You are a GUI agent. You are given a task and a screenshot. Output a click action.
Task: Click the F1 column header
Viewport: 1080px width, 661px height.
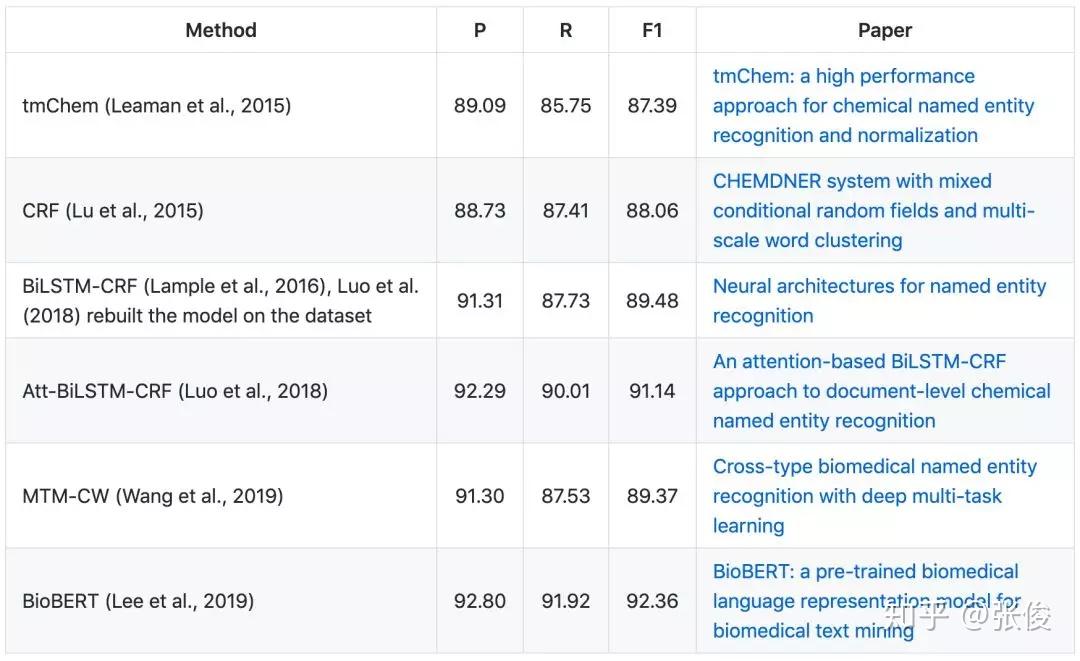(652, 30)
